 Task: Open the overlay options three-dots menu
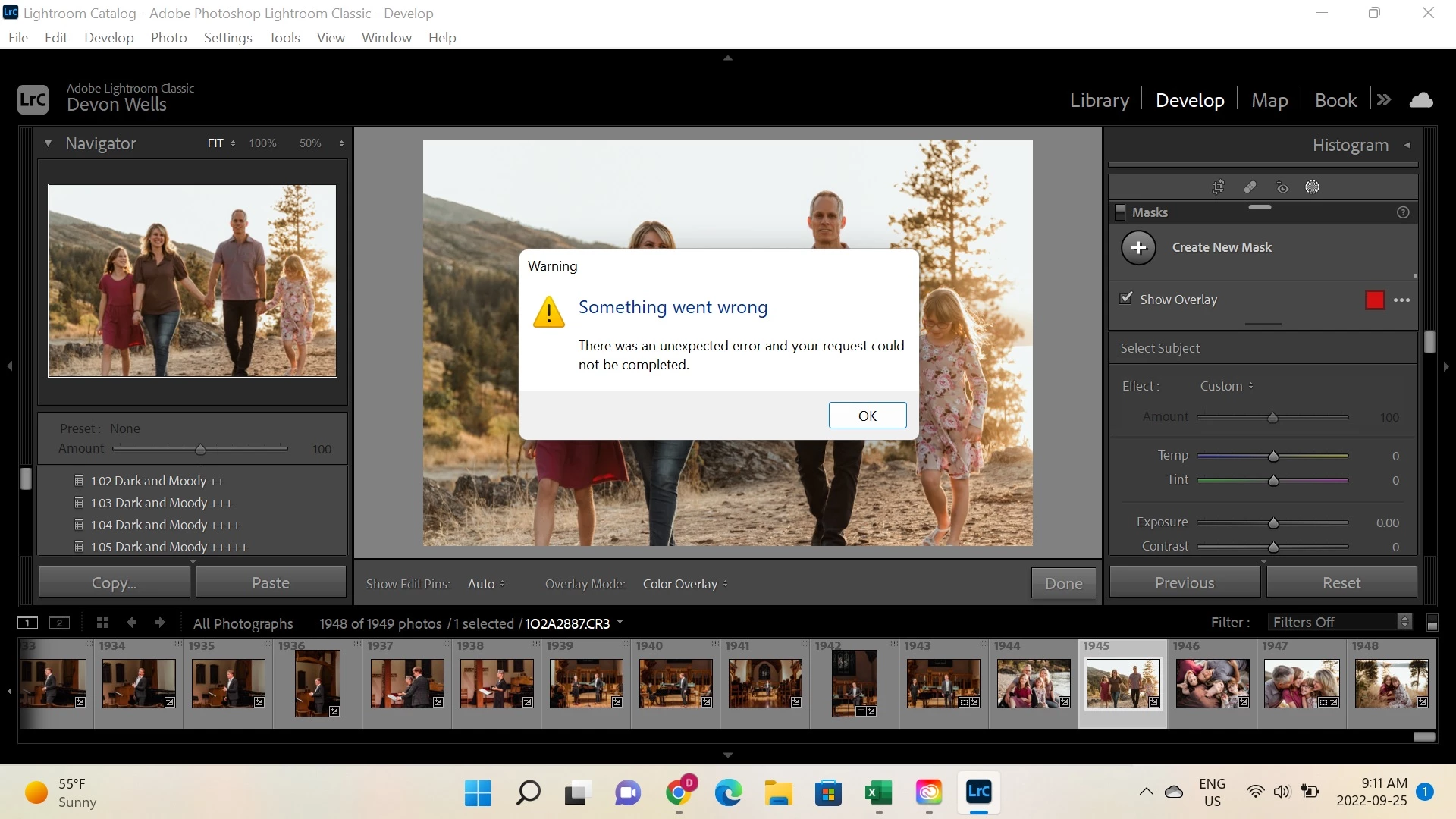pyautogui.click(x=1402, y=300)
